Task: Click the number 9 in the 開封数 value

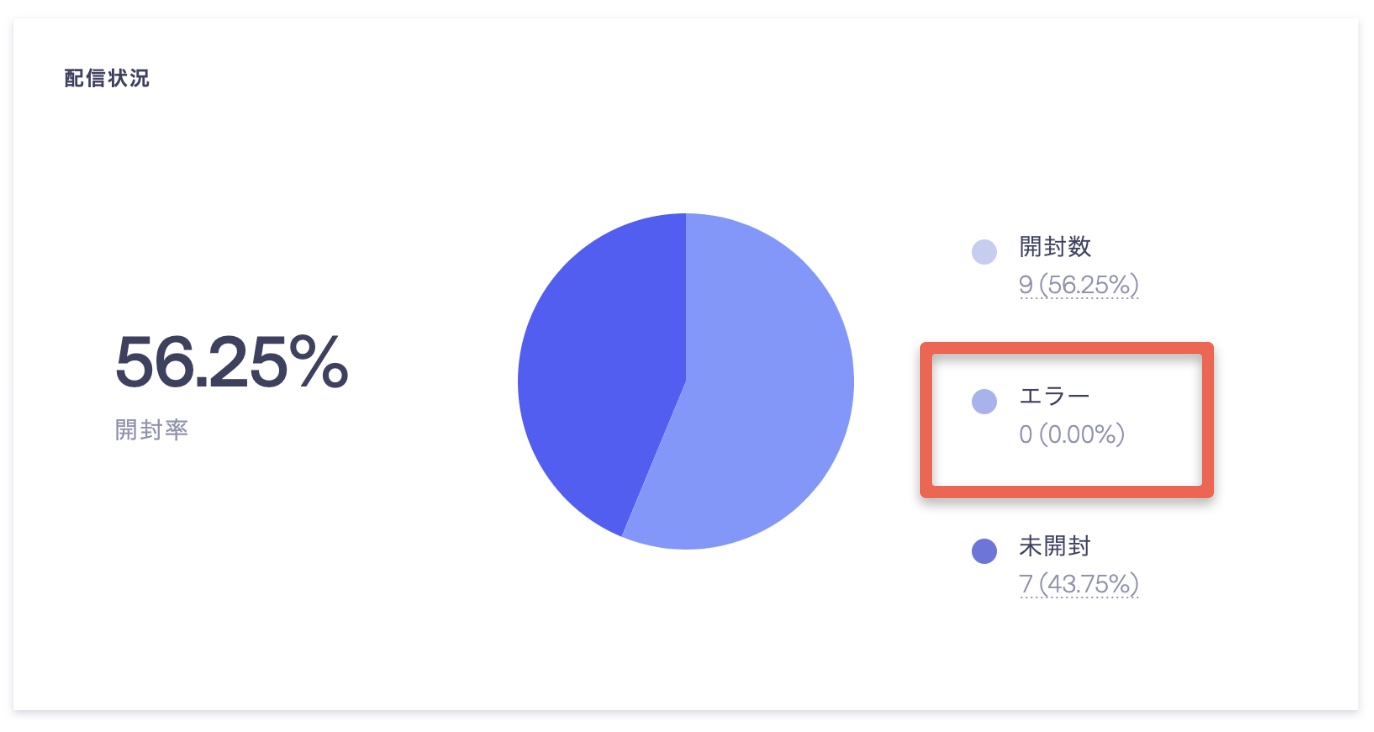Action: pyautogui.click(x=1025, y=286)
